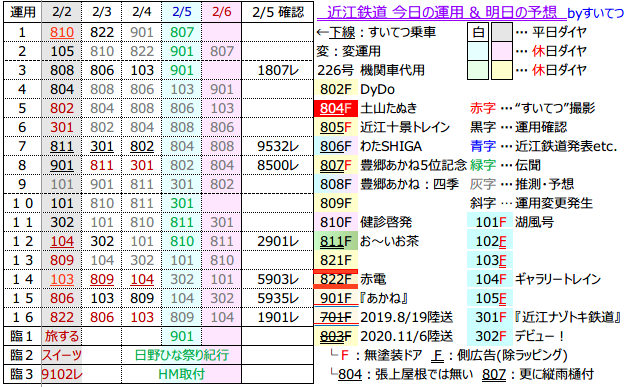Click the 809F legend cell
The image size is (636, 387).
click(x=335, y=203)
